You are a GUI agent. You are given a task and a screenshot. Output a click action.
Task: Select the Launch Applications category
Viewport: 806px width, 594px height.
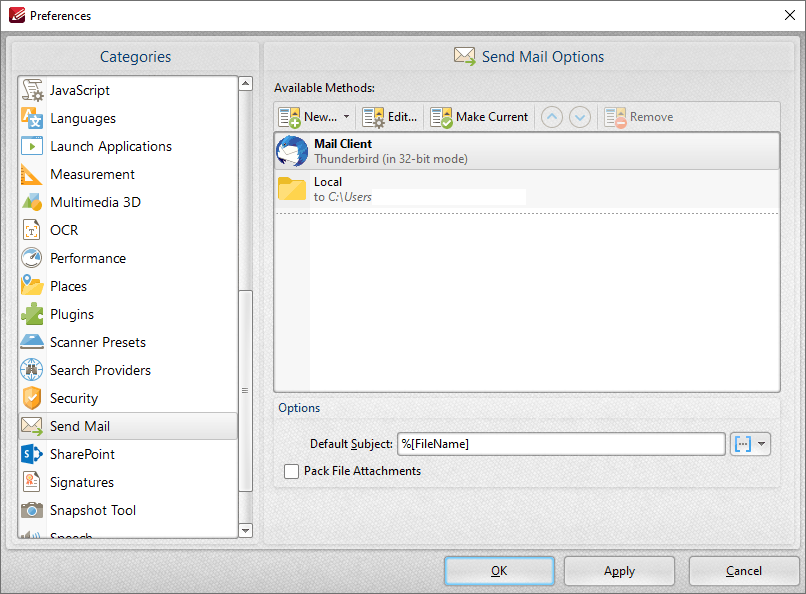click(x=128, y=146)
